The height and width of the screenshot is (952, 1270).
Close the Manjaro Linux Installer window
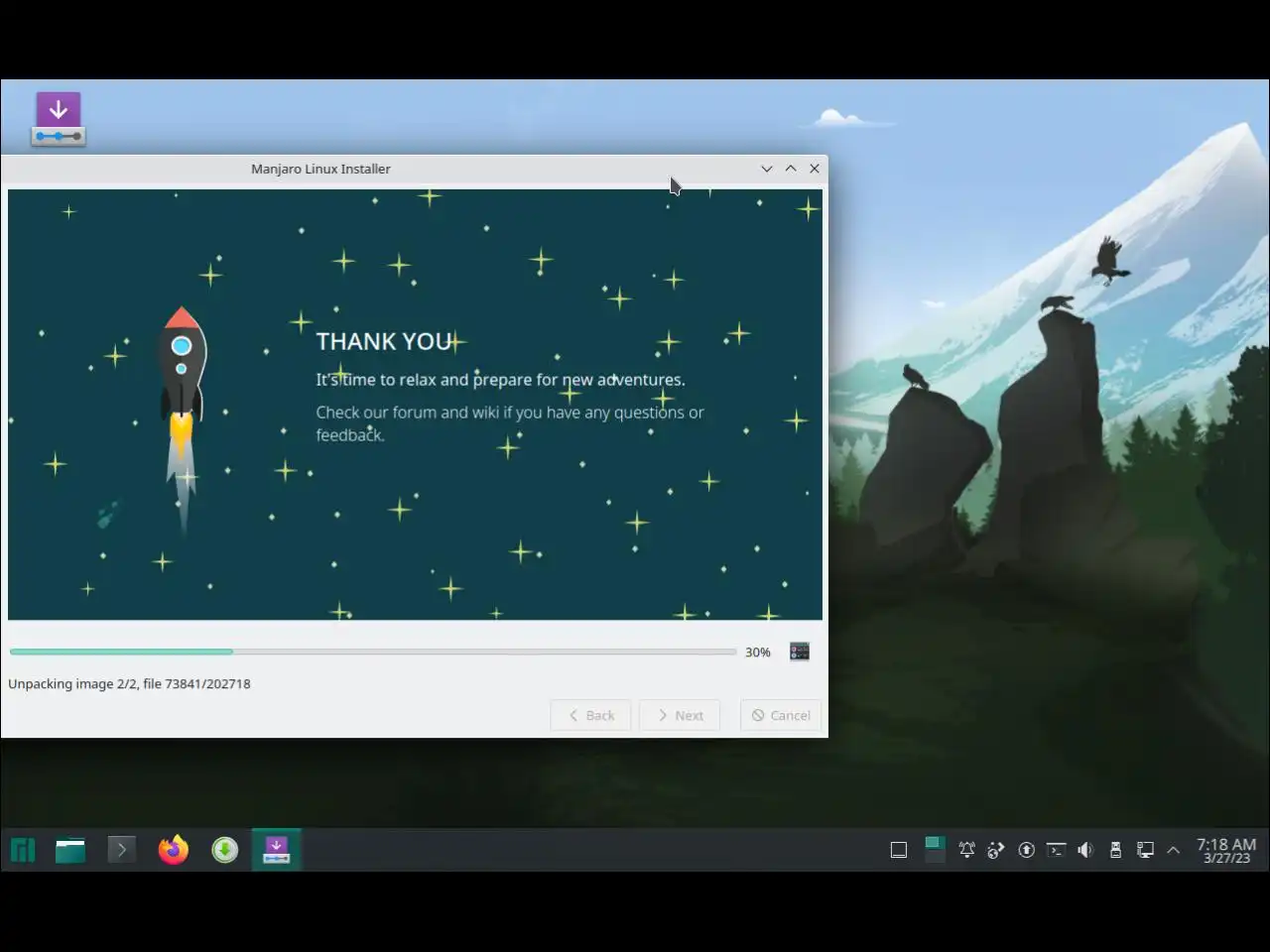click(x=815, y=169)
